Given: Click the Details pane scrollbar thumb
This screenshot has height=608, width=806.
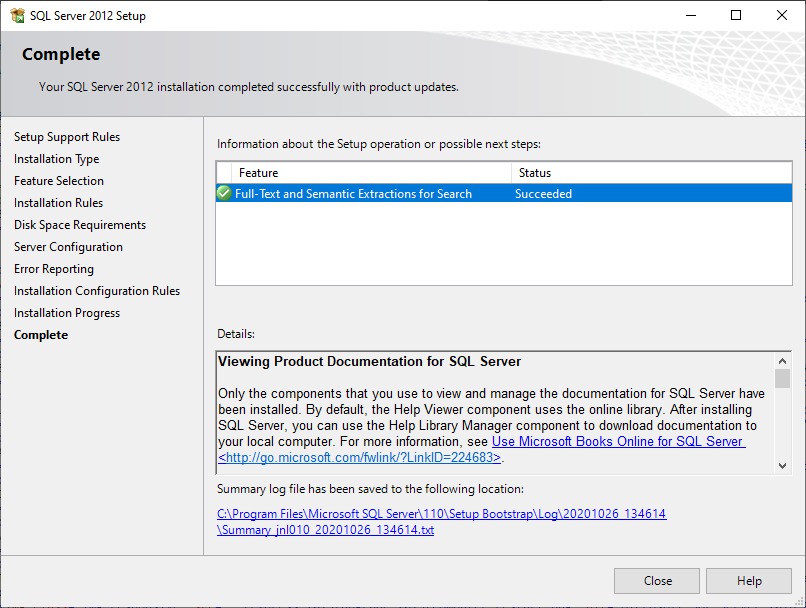Looking at the screenshot, I should 782,379.
